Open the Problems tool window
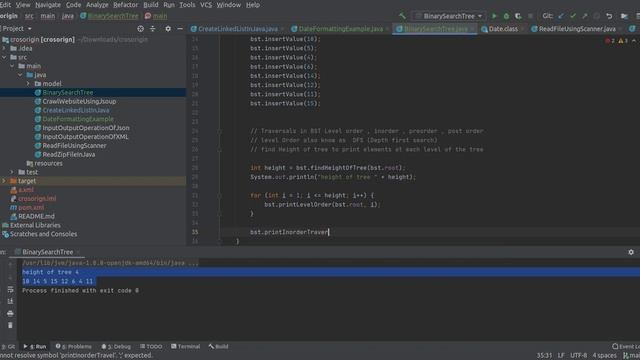 point(73,346)
